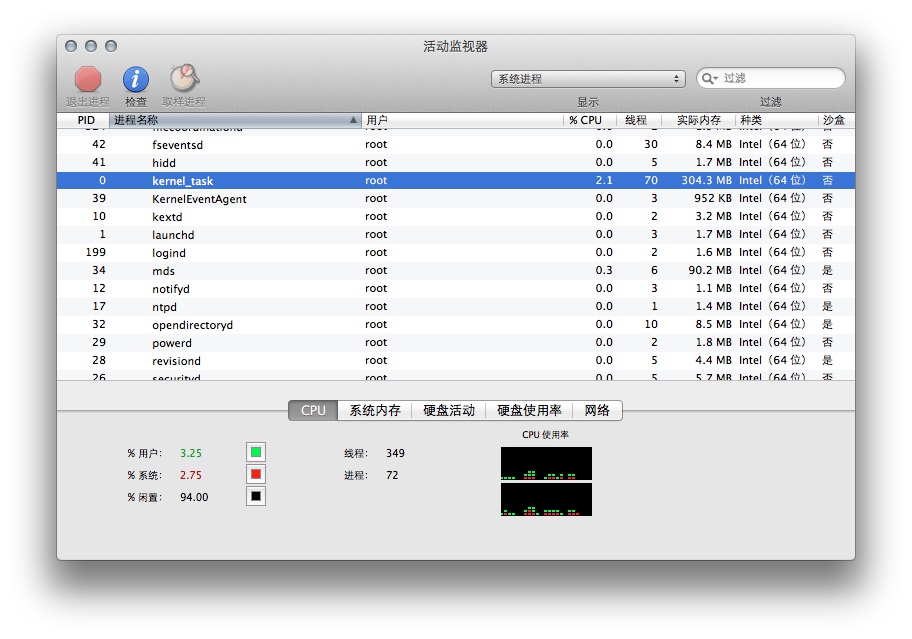The width and height of the screenshot is (912, 639).
Task: Select the kextd process row
Action: [x=456, y=216]
